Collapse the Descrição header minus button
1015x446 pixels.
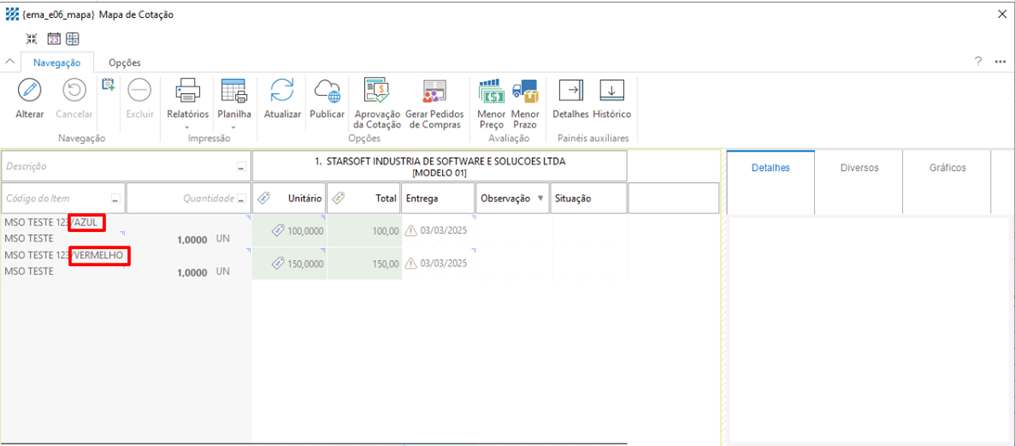[241, 167]
